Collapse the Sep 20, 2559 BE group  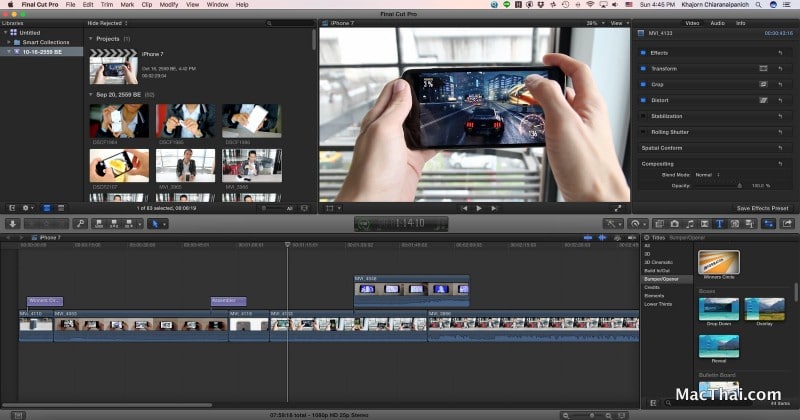tap(91, 94)
